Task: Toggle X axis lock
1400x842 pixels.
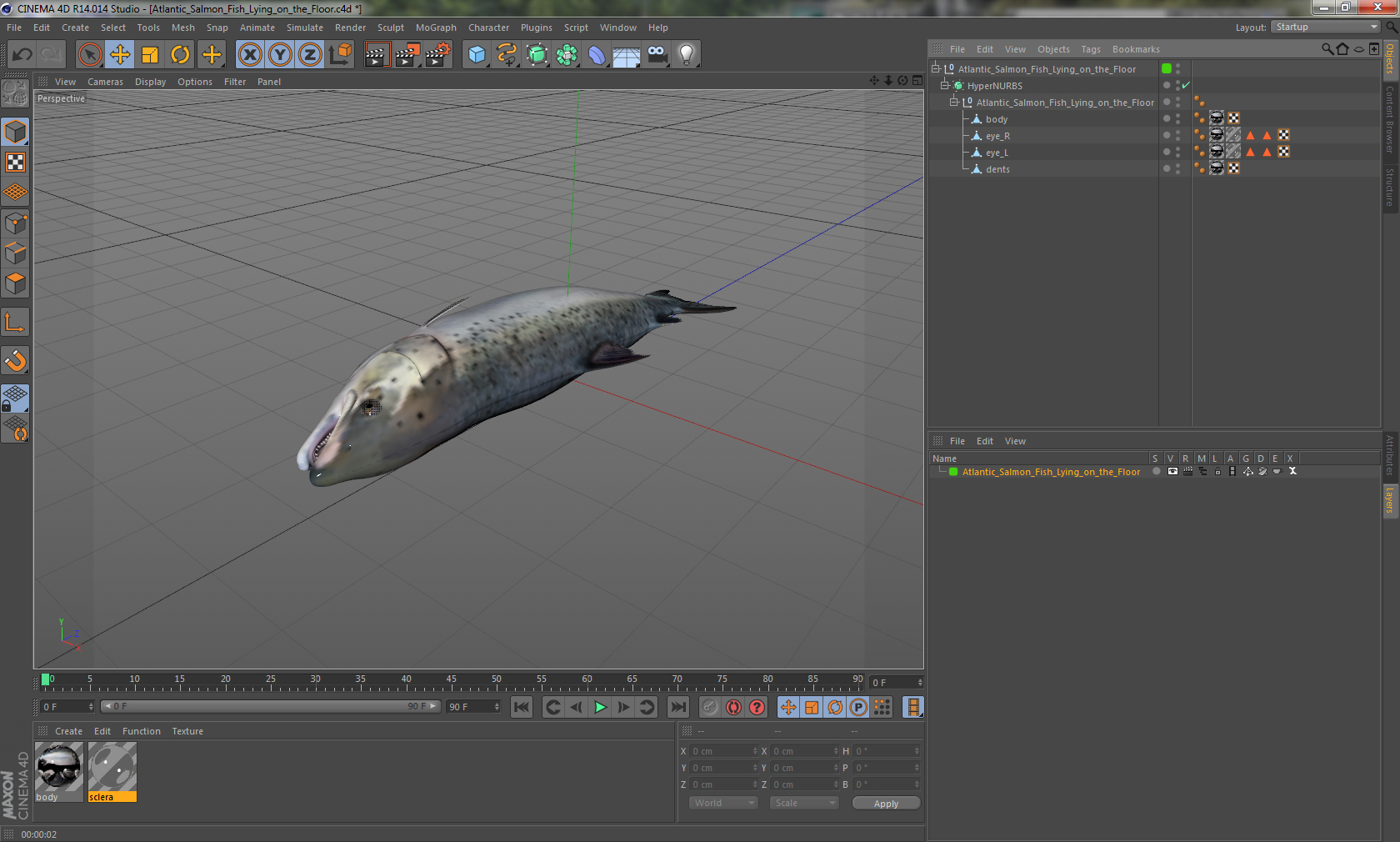Action: [x=250, y=55]
